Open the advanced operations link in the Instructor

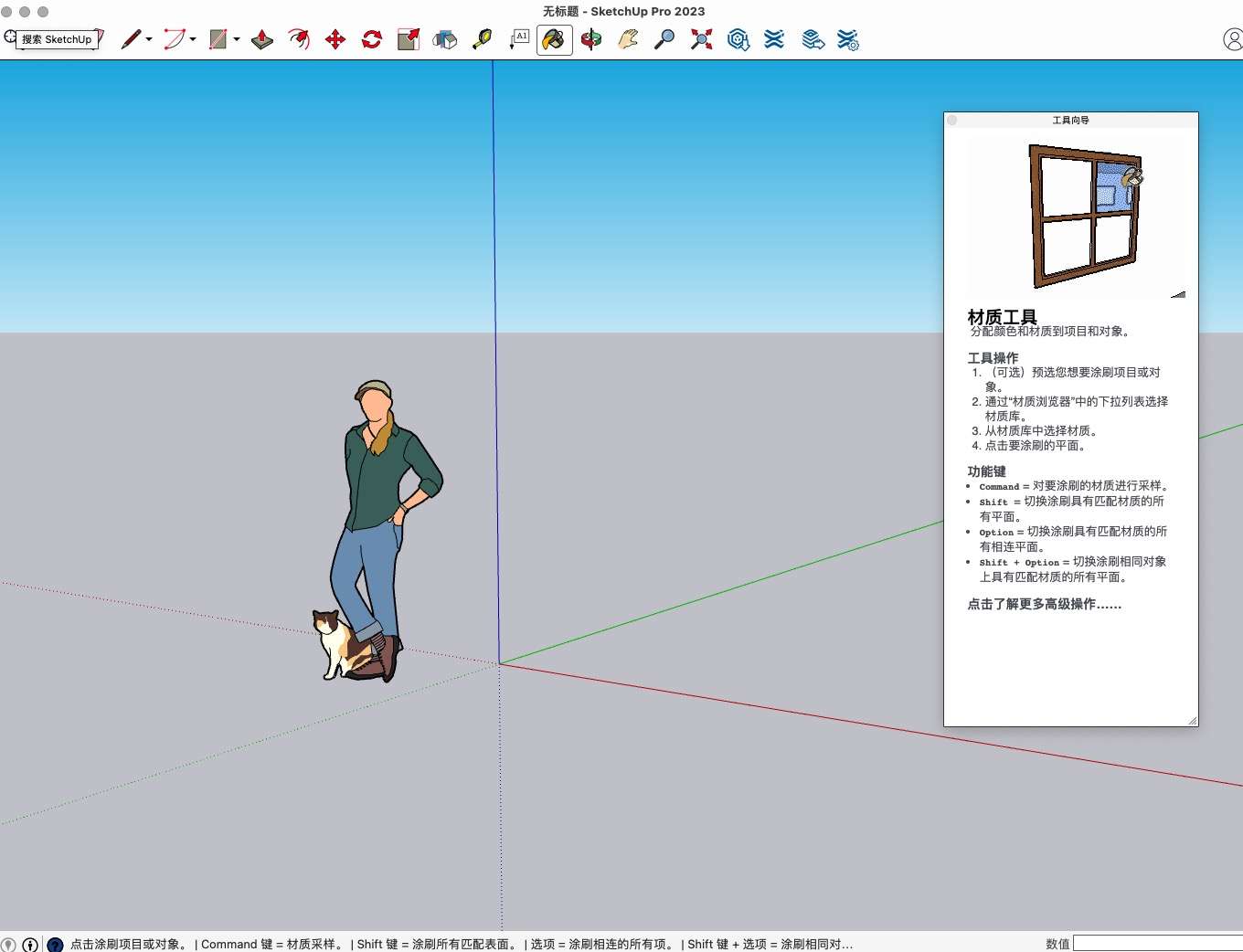coord(1044,604)
